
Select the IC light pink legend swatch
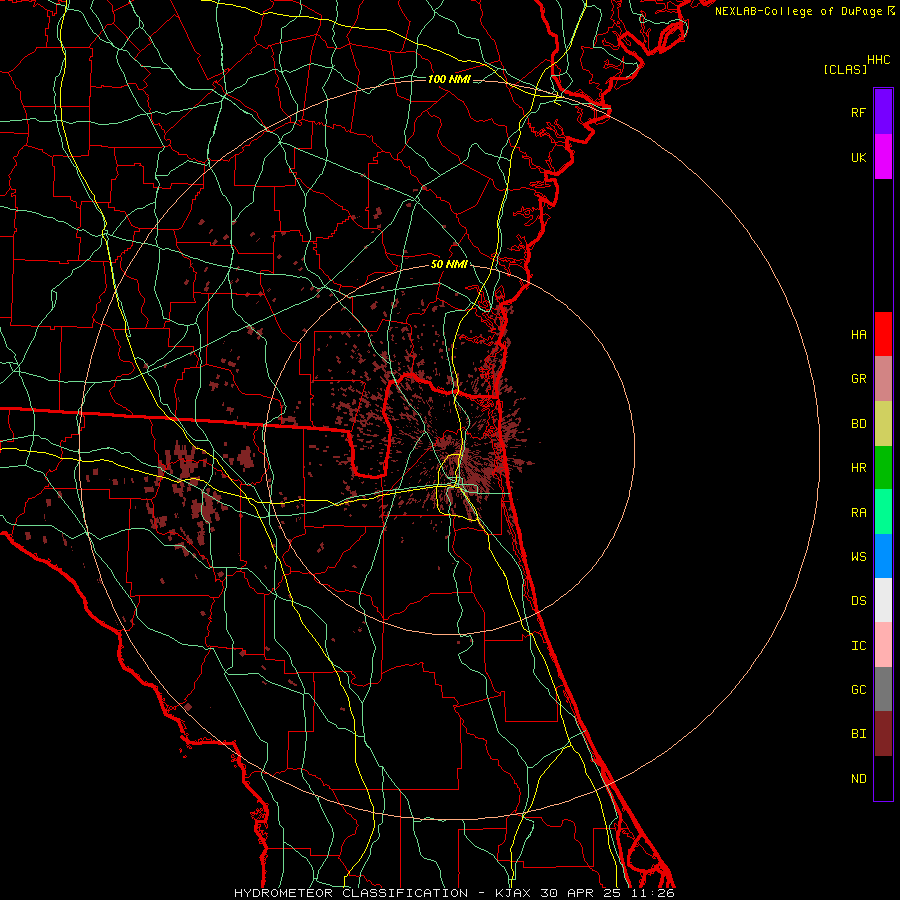(883, 645)
